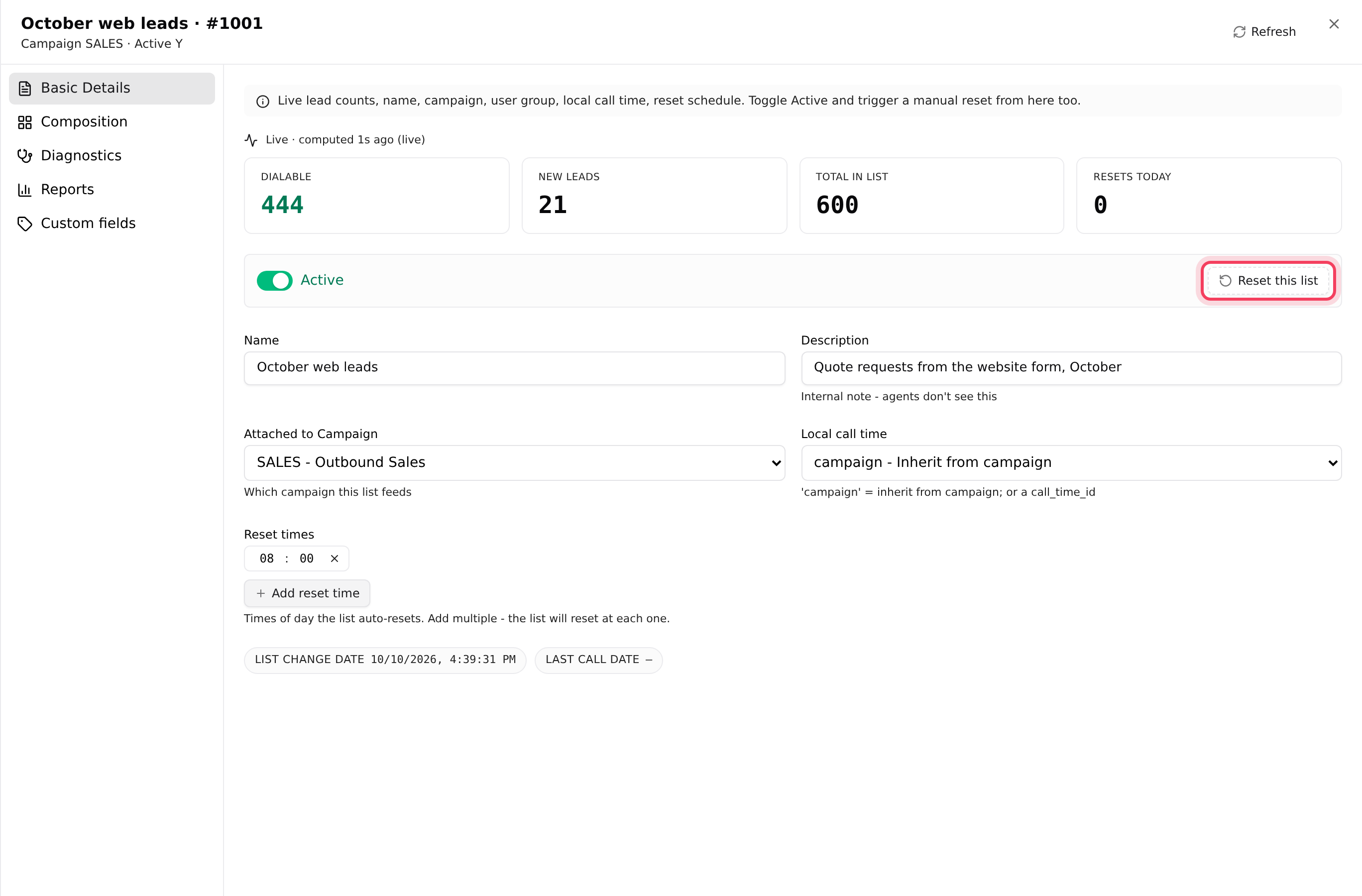1362x896 pixels.
Task: Open the Custom fields section
Action: [112, 223]
